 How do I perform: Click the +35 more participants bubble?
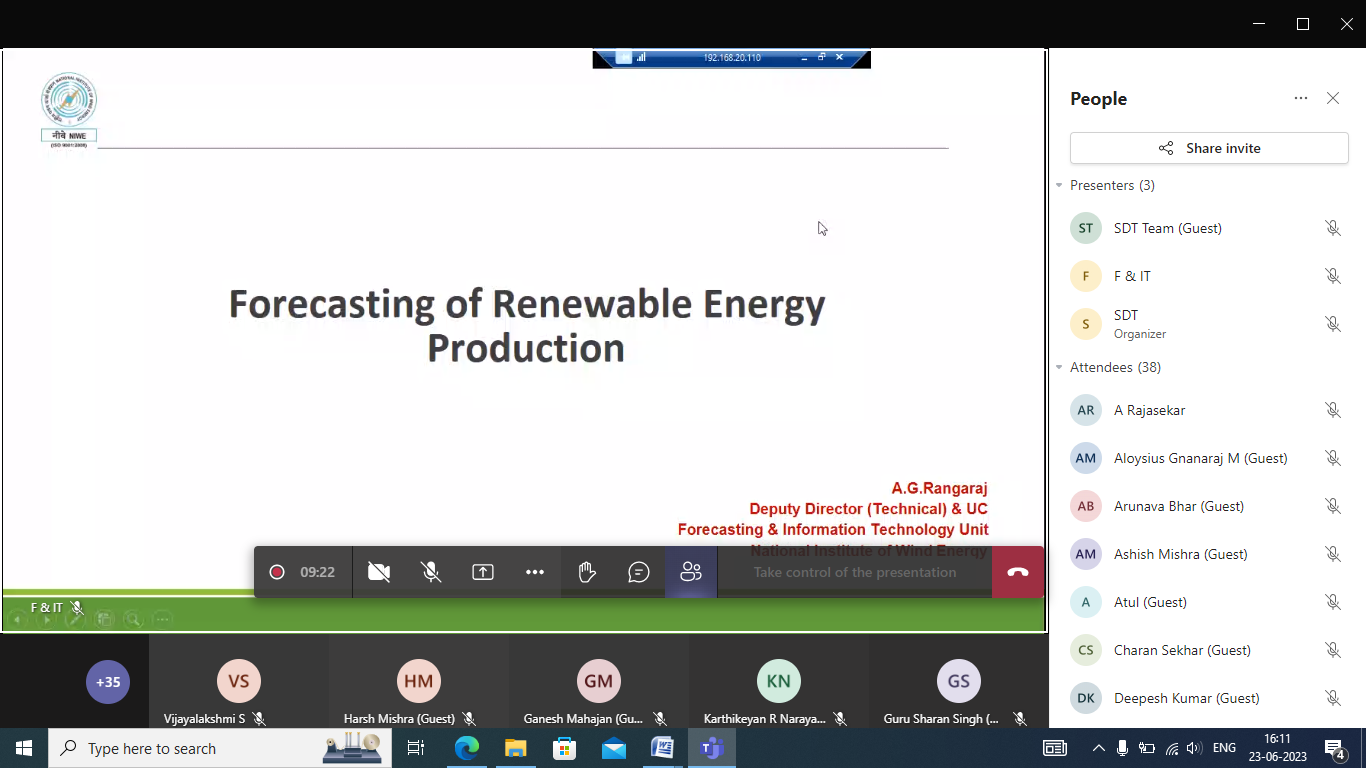[x=107, y=683]
